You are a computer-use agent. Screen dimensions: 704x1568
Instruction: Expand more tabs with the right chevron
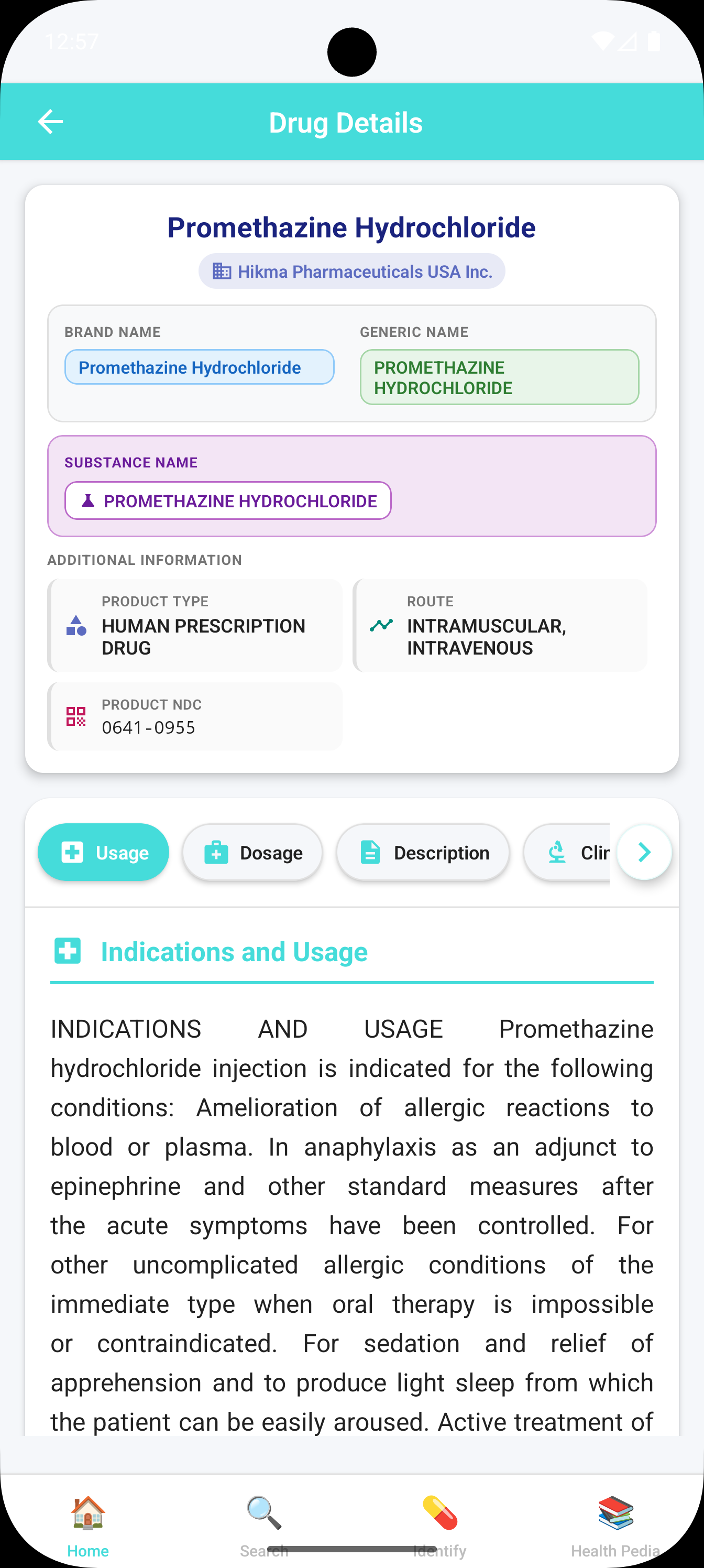644,852
